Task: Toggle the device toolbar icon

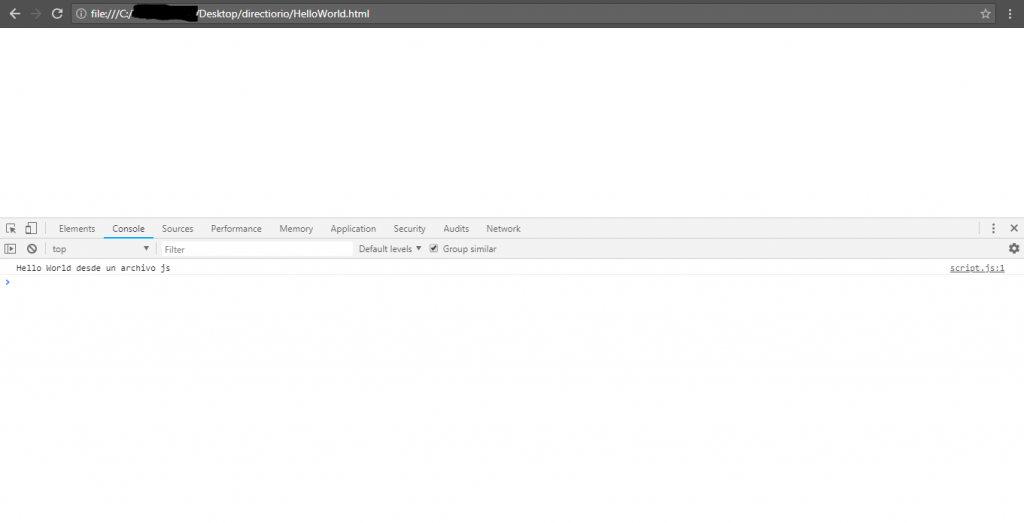Action: [x=31, y=229]
